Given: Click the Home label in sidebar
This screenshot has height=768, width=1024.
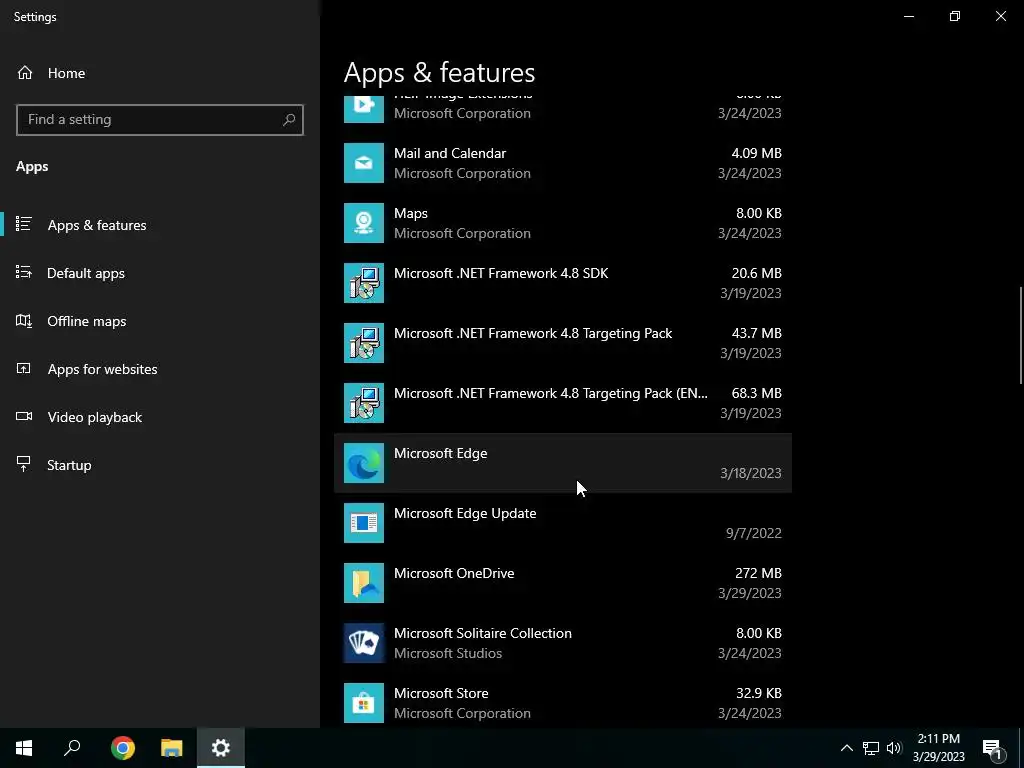Looking at the screenshot, I should pyautogui.click(x=66, y=73).
